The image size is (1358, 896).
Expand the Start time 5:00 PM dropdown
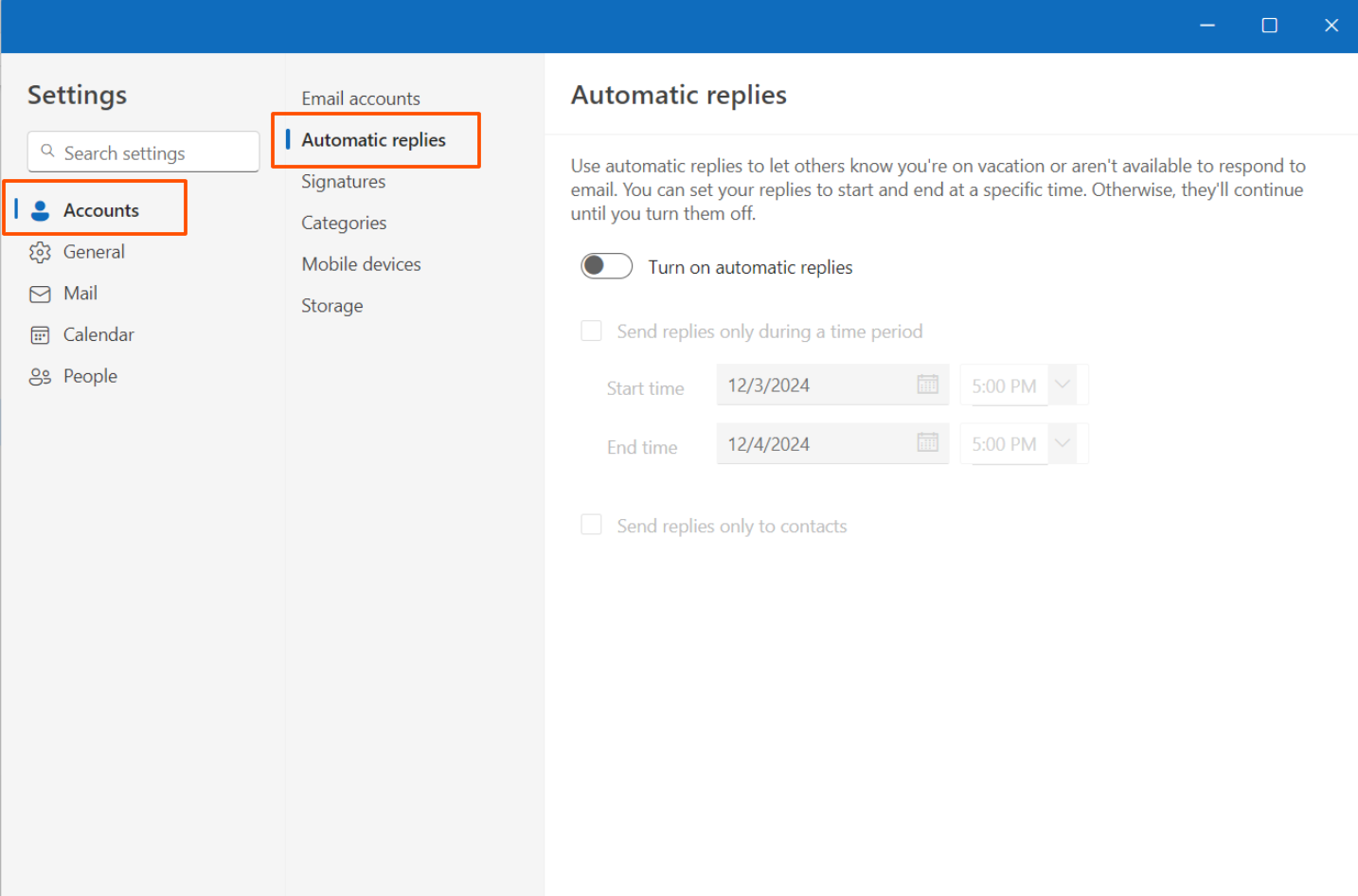point(1063,385)
